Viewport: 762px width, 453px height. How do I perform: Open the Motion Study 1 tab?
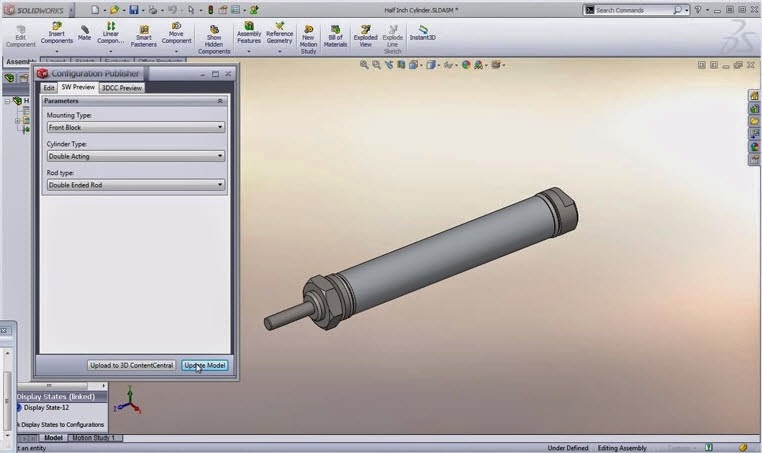(94, 438)
